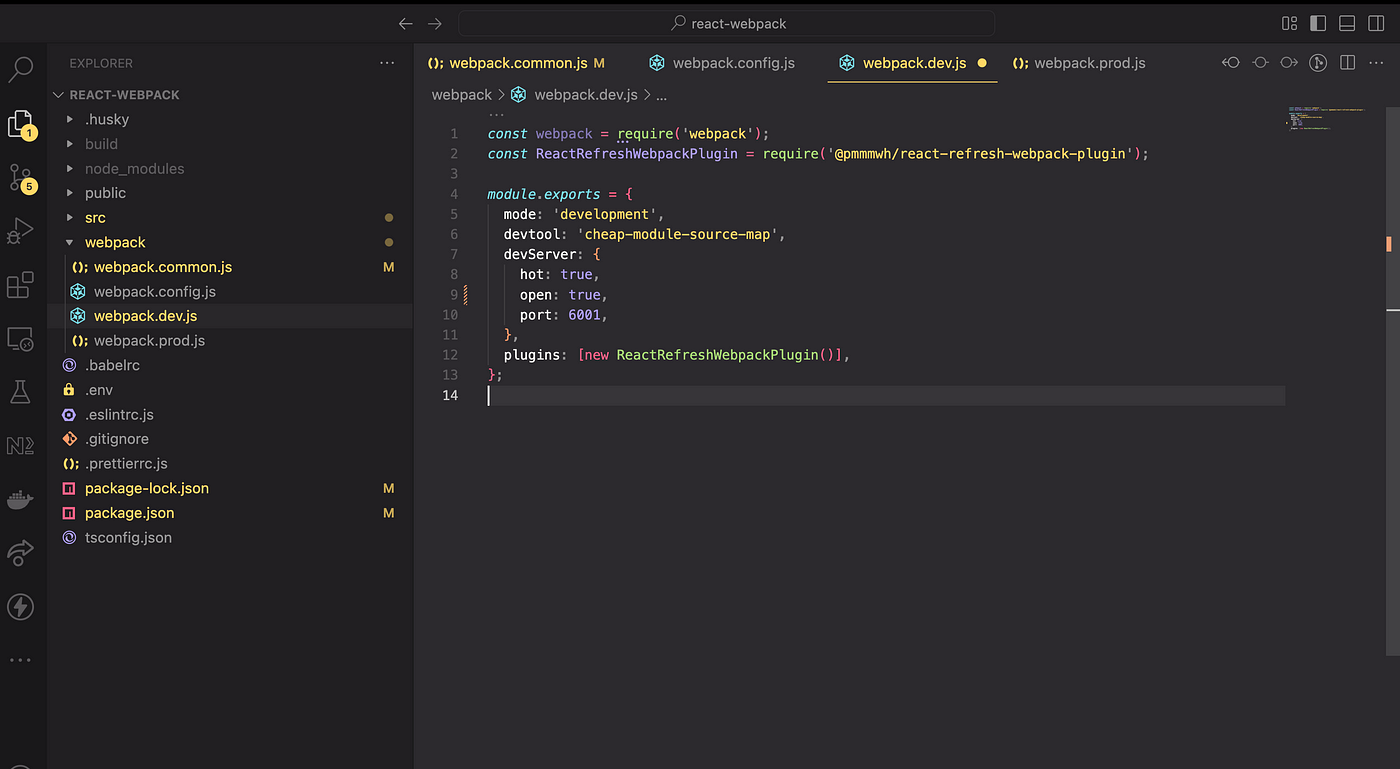
Task: Open the Explorer view icon
Action: click(x=21, y=124)
